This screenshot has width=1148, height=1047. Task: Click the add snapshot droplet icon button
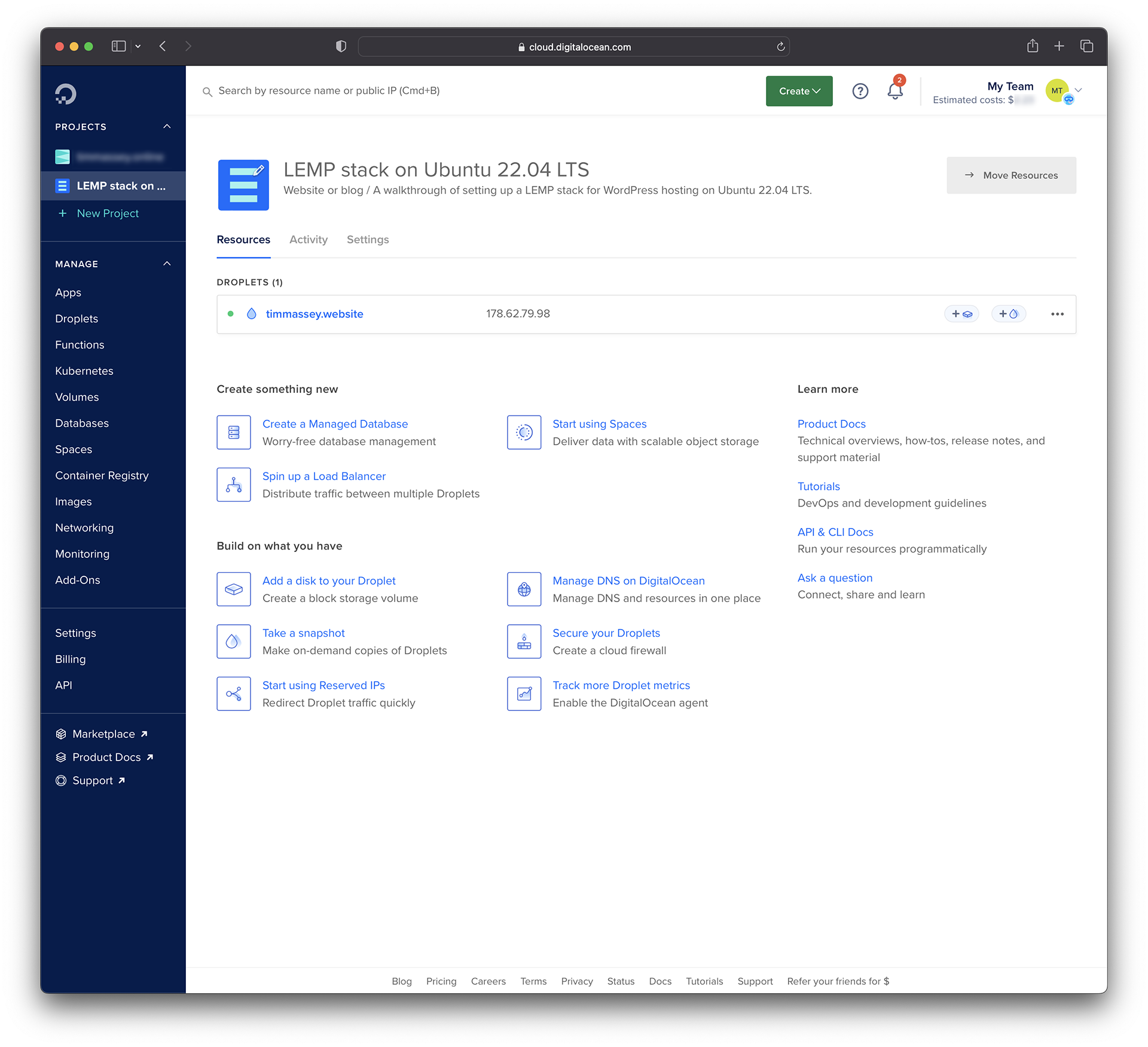(x=1009, y=314)
